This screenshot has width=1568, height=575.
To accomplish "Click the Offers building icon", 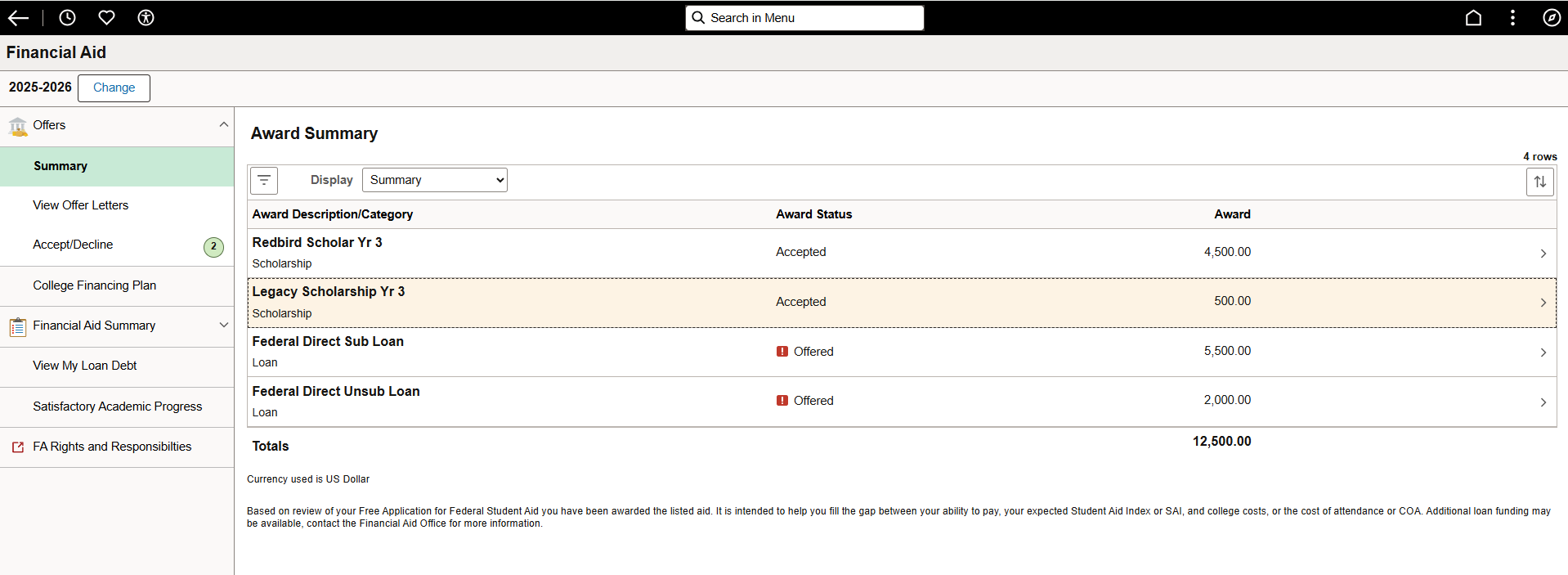I will point(18,127).
